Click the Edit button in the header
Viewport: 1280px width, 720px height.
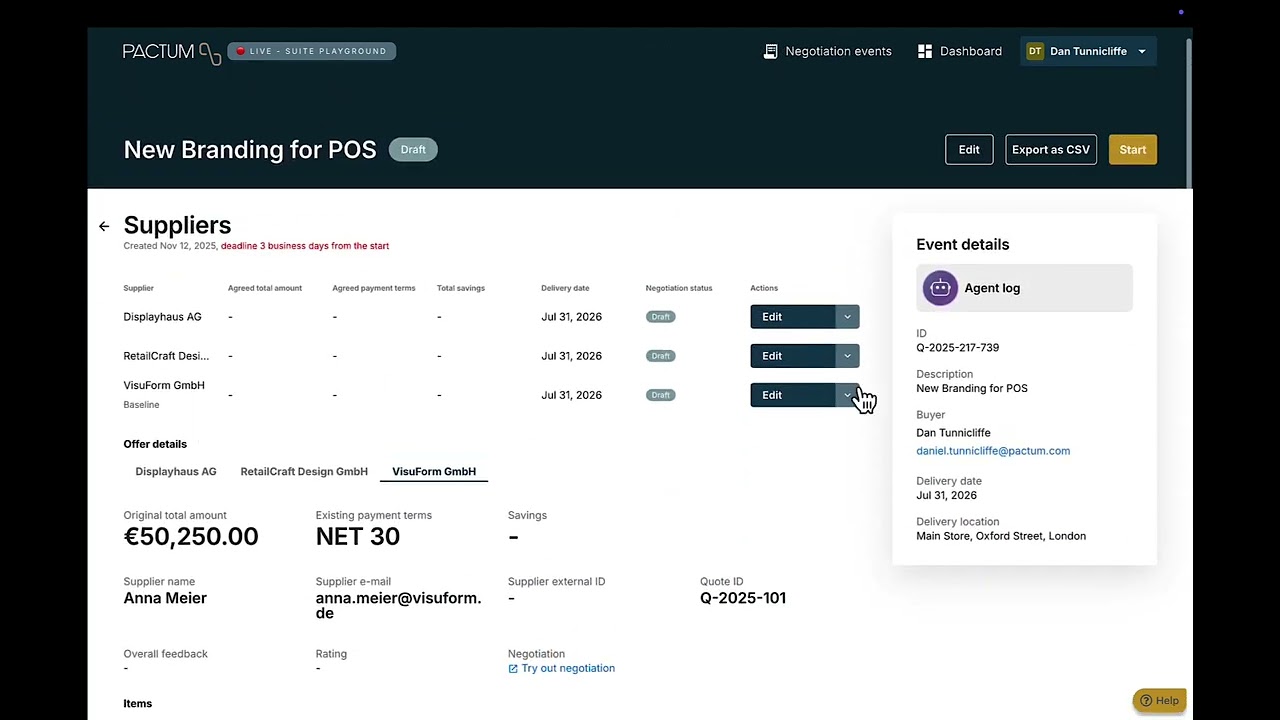[969, 150]
